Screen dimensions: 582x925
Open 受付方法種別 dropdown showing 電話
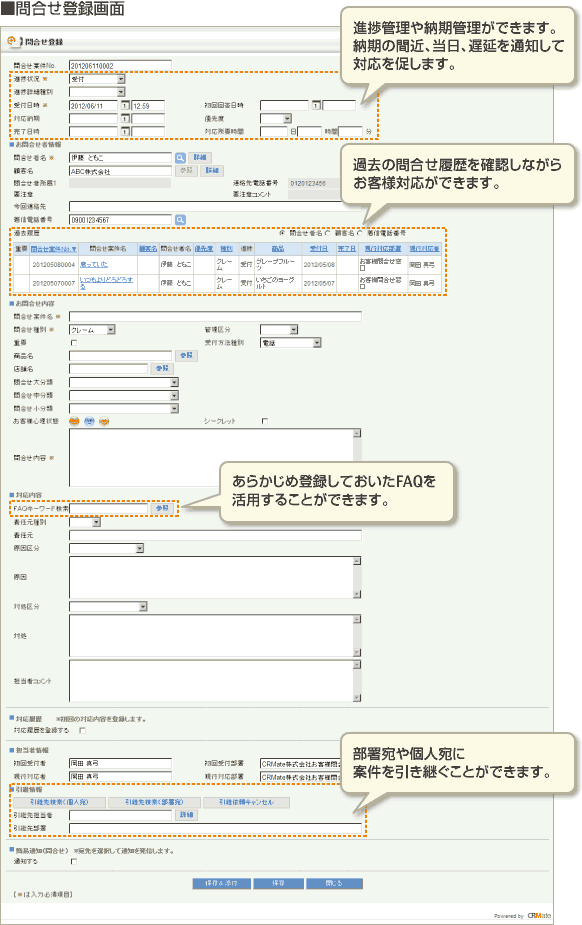(x=291, y=343)
